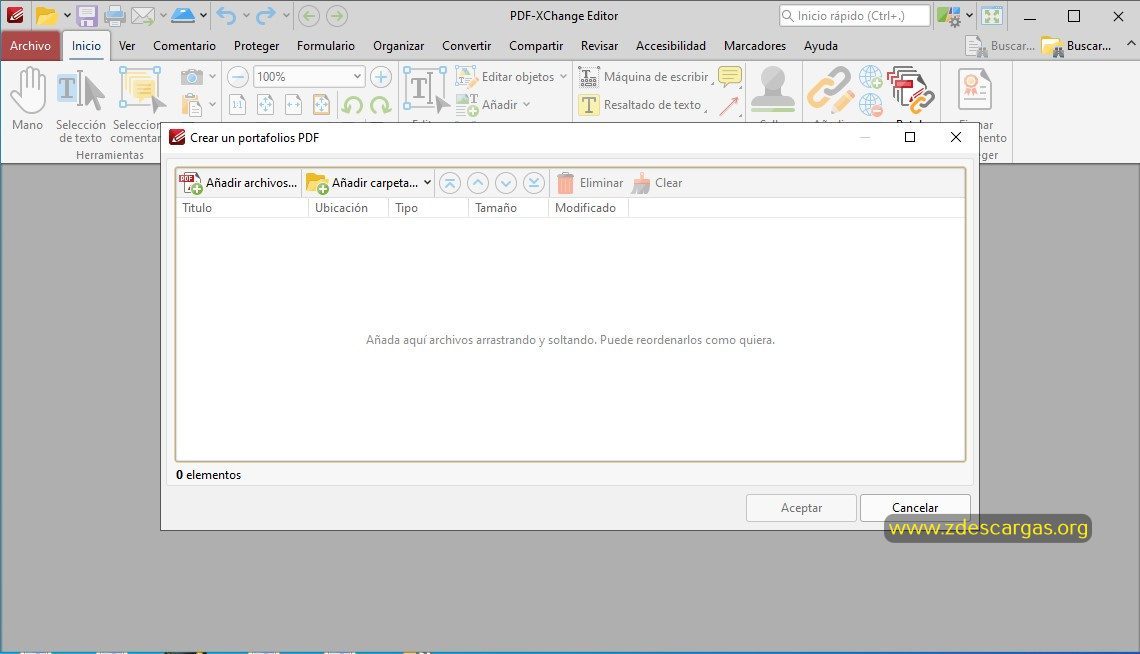Sort by Tipo column header

(x=428, y=208)
